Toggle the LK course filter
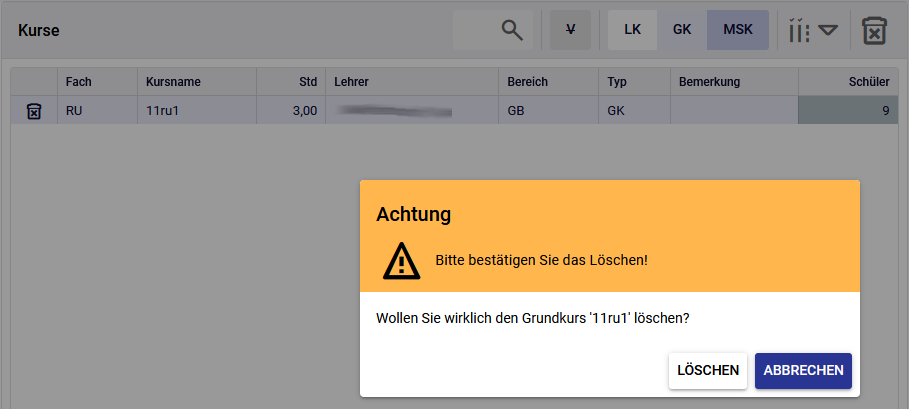This screenshot has width=909, height=409. pyautogui.click(x=632, y=30)
